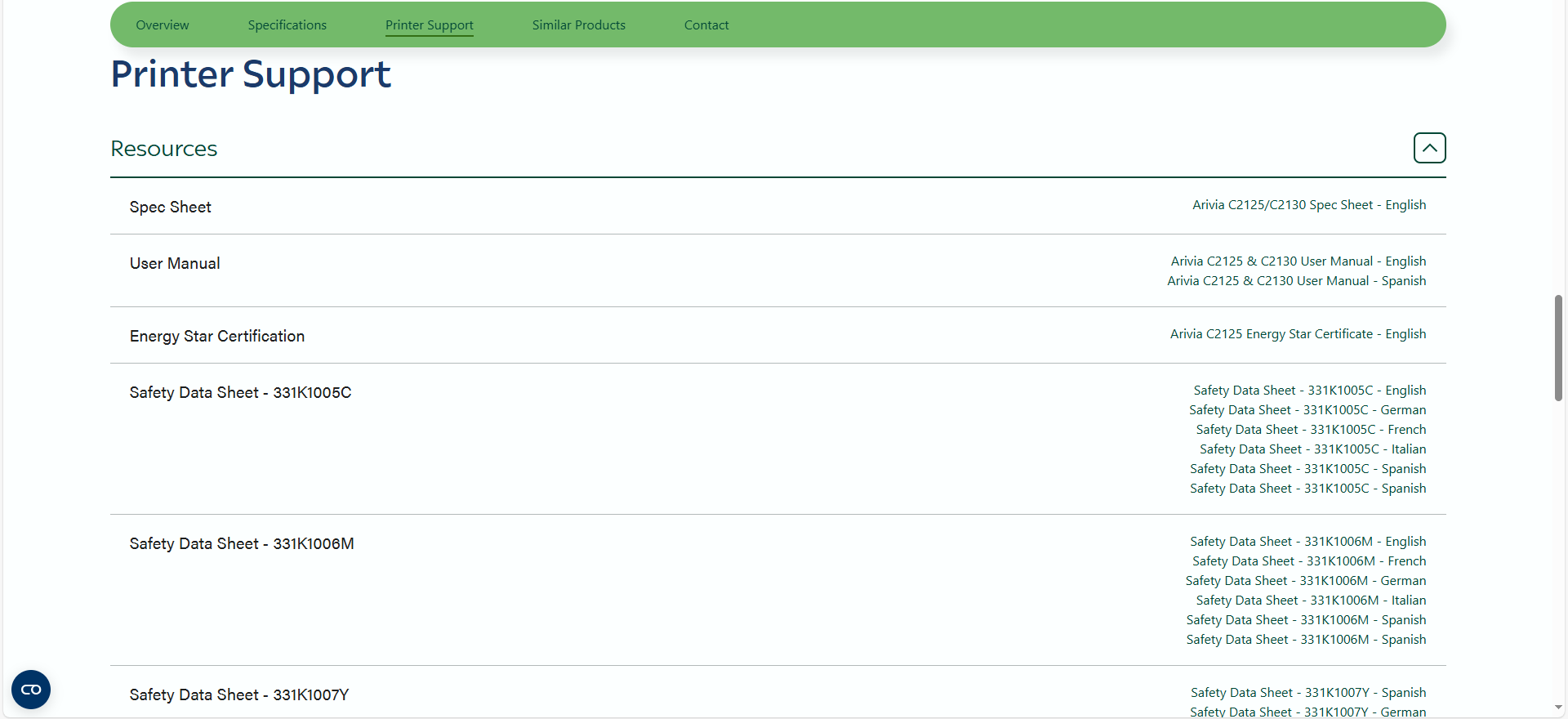Open Safety Data Sheet 331K1006M - French

[x=1309, y=561]
